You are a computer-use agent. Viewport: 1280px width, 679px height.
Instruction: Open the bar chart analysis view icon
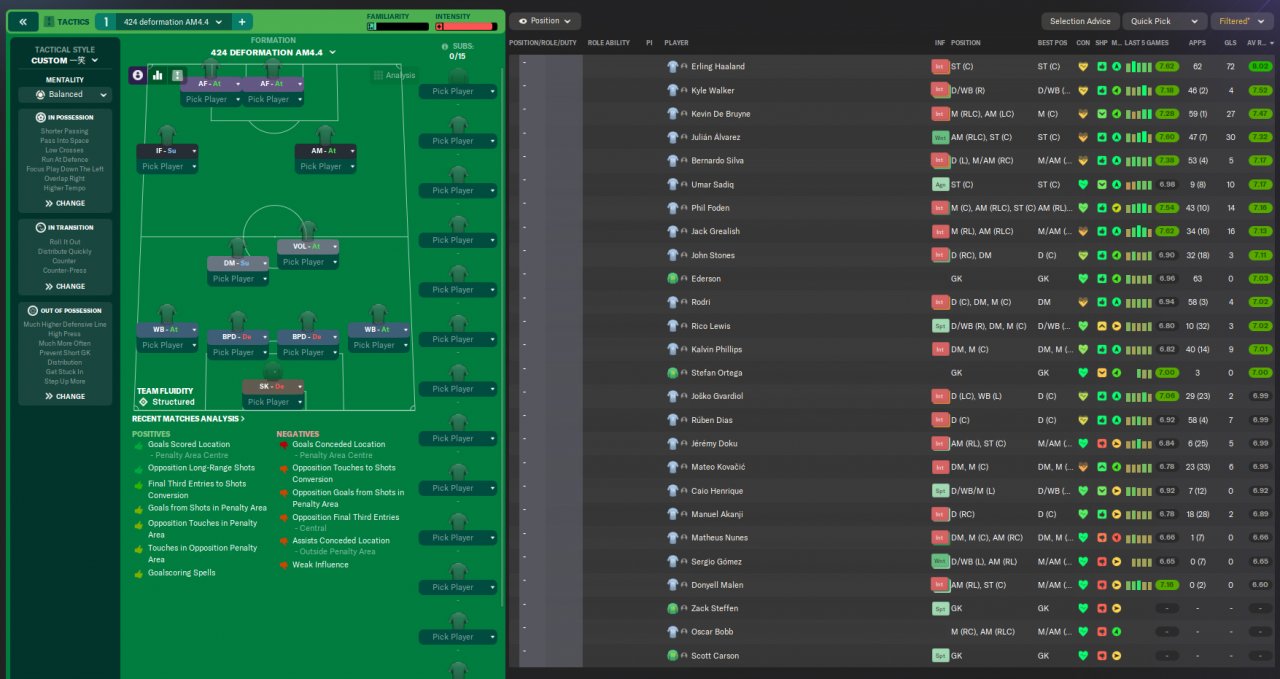[x=157, y=75]
